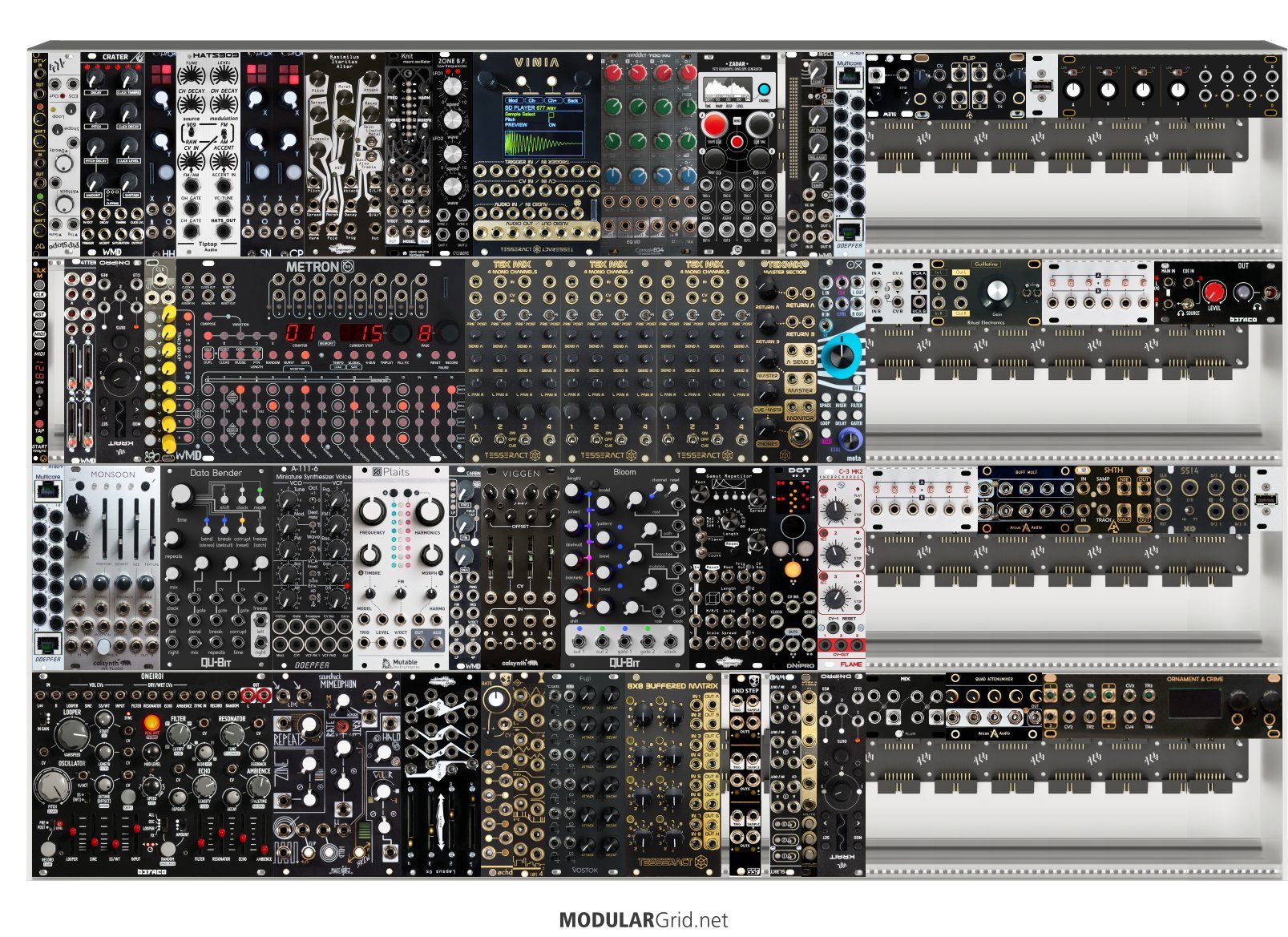Select the WMD Metron sequencer module
The height and width of the screenshot is (937, 1288).
click(321, 361)
